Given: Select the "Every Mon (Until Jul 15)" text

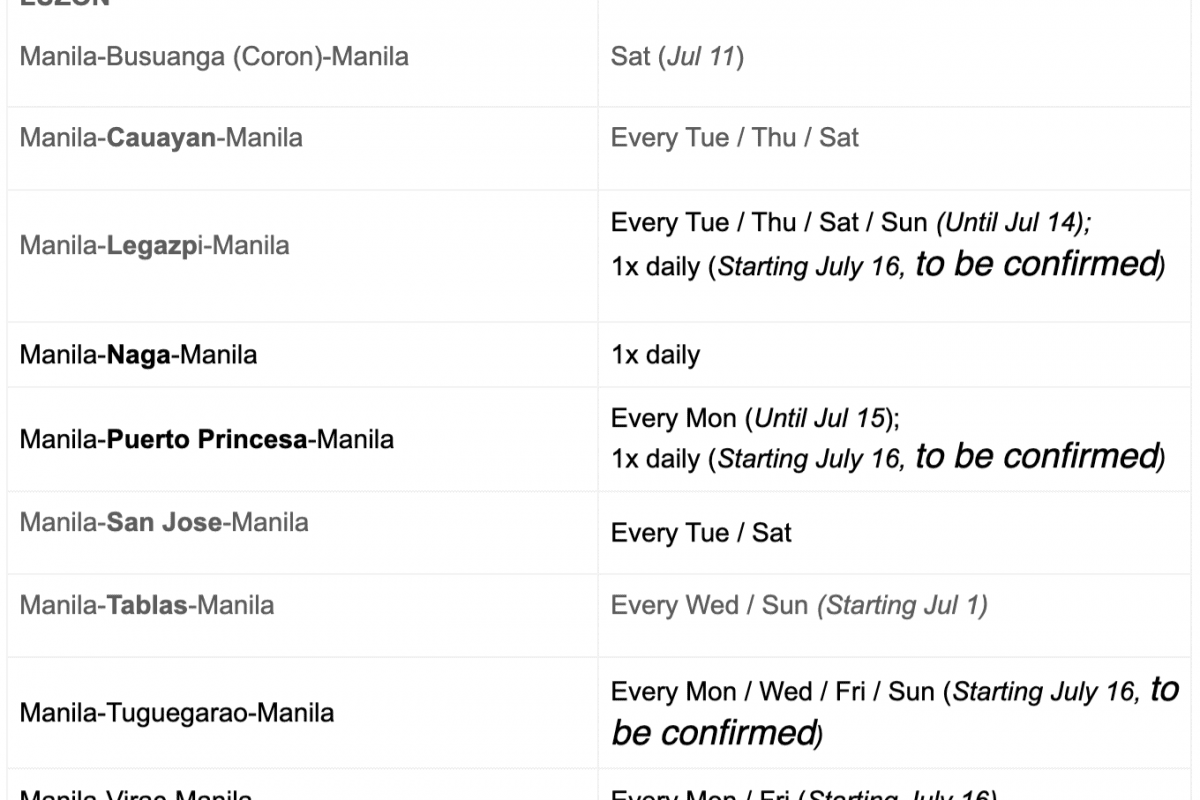Looking at the screenshot, I should click(x=754, y=418).
